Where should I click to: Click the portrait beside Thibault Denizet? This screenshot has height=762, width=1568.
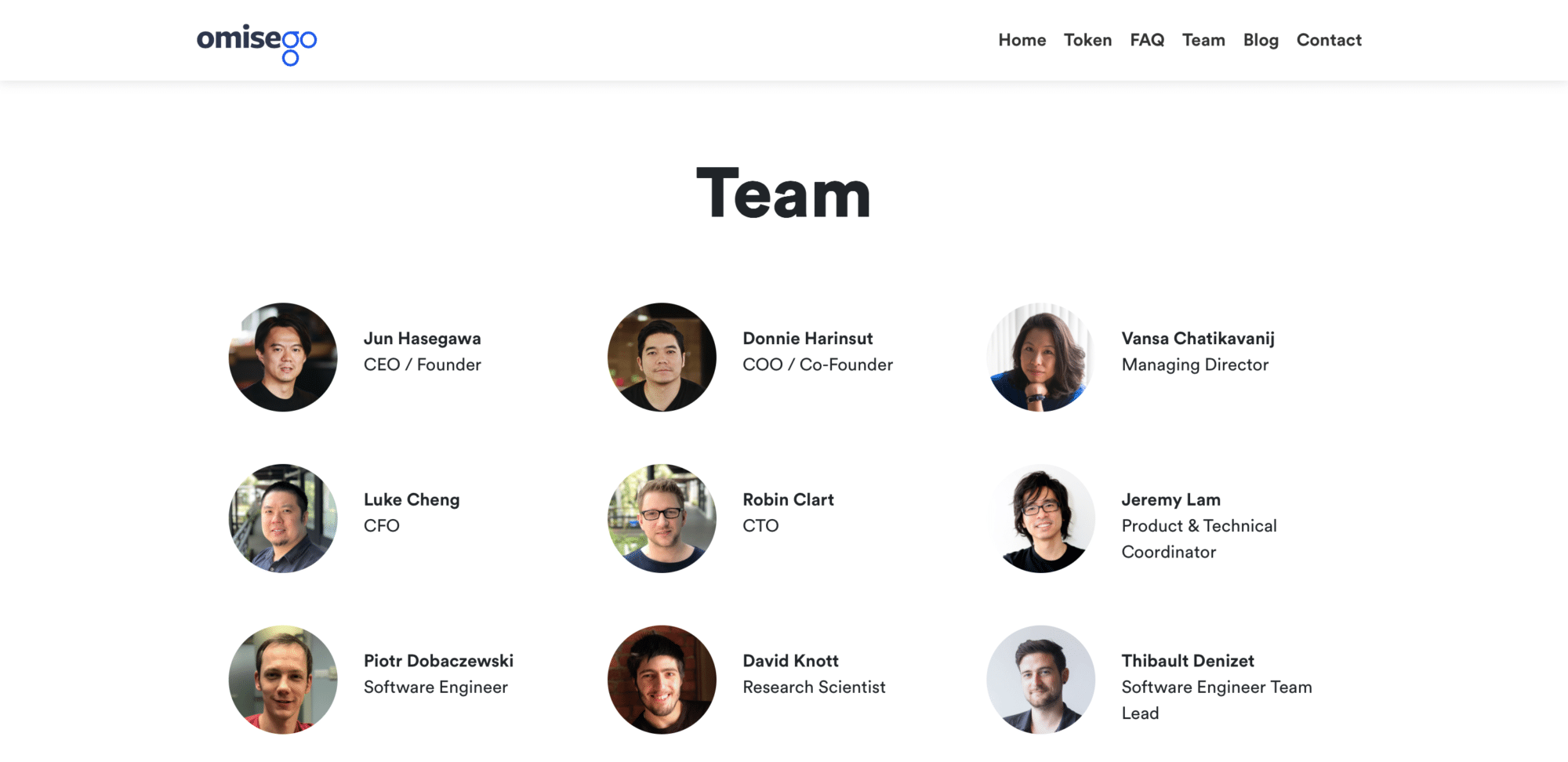[1040, 680]
